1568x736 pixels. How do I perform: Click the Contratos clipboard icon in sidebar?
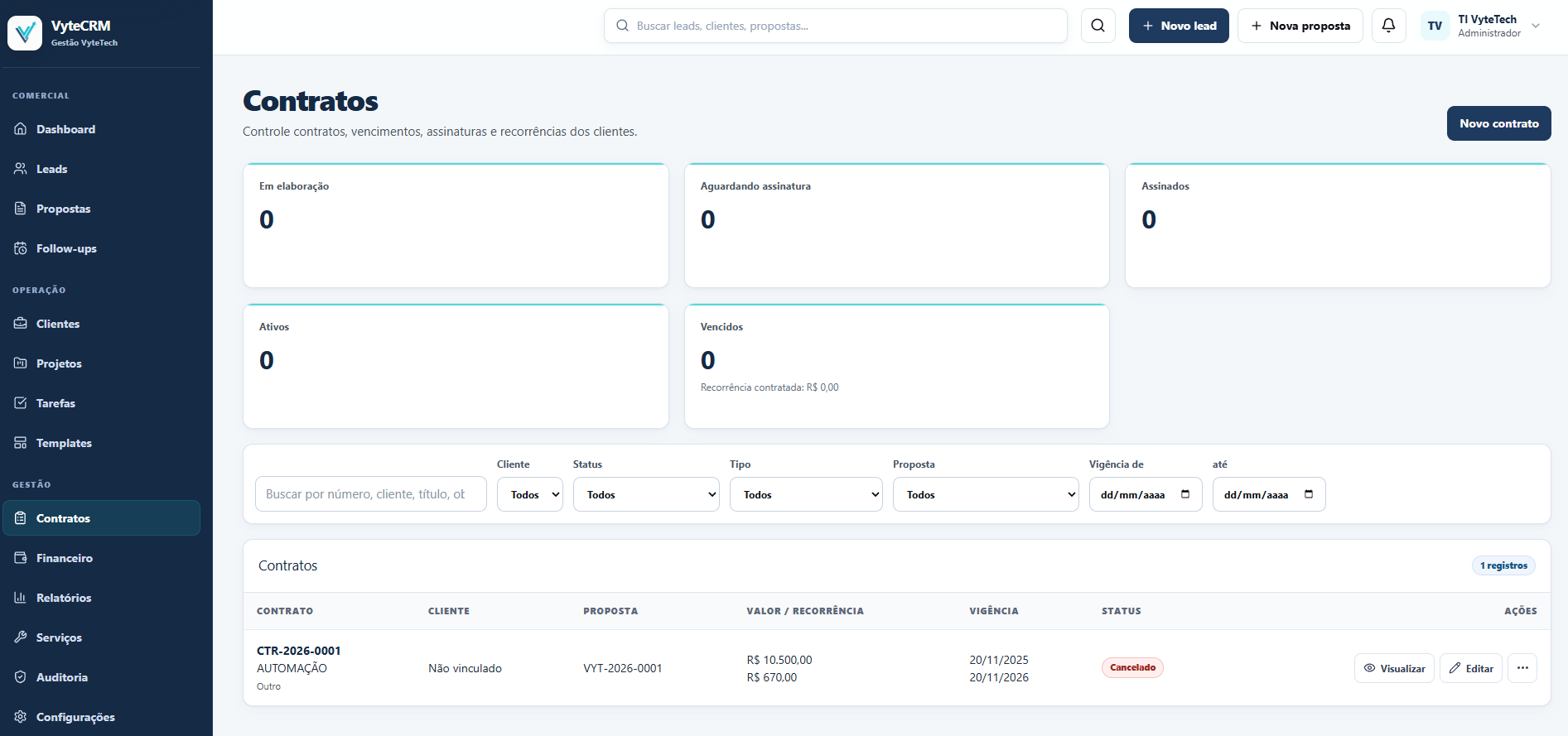(21, 518)
